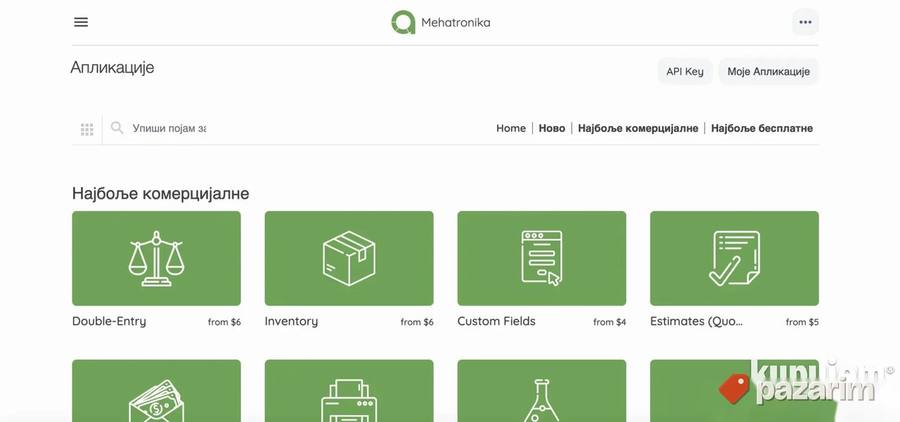Open the lab flask app tile
The height and width of the screenshot is (422, 900).
coord(541,391)
